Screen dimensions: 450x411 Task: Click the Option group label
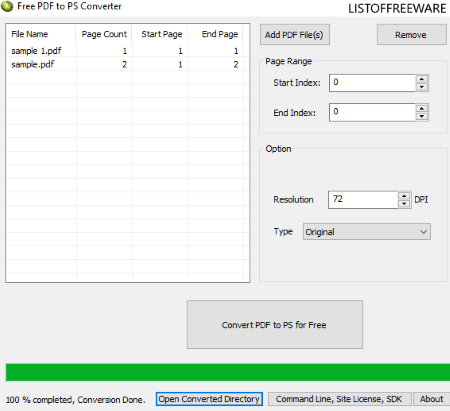278,149
